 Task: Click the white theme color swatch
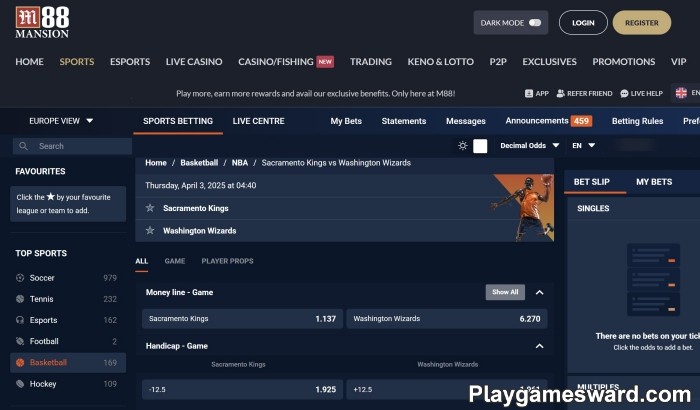(x=480, y=146)
